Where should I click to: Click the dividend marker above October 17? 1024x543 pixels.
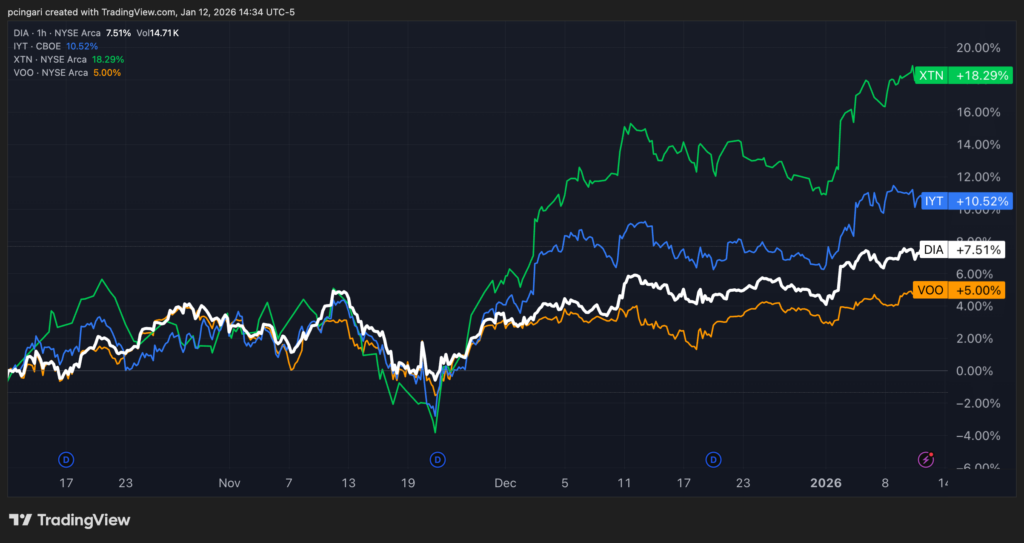point(67,459)
